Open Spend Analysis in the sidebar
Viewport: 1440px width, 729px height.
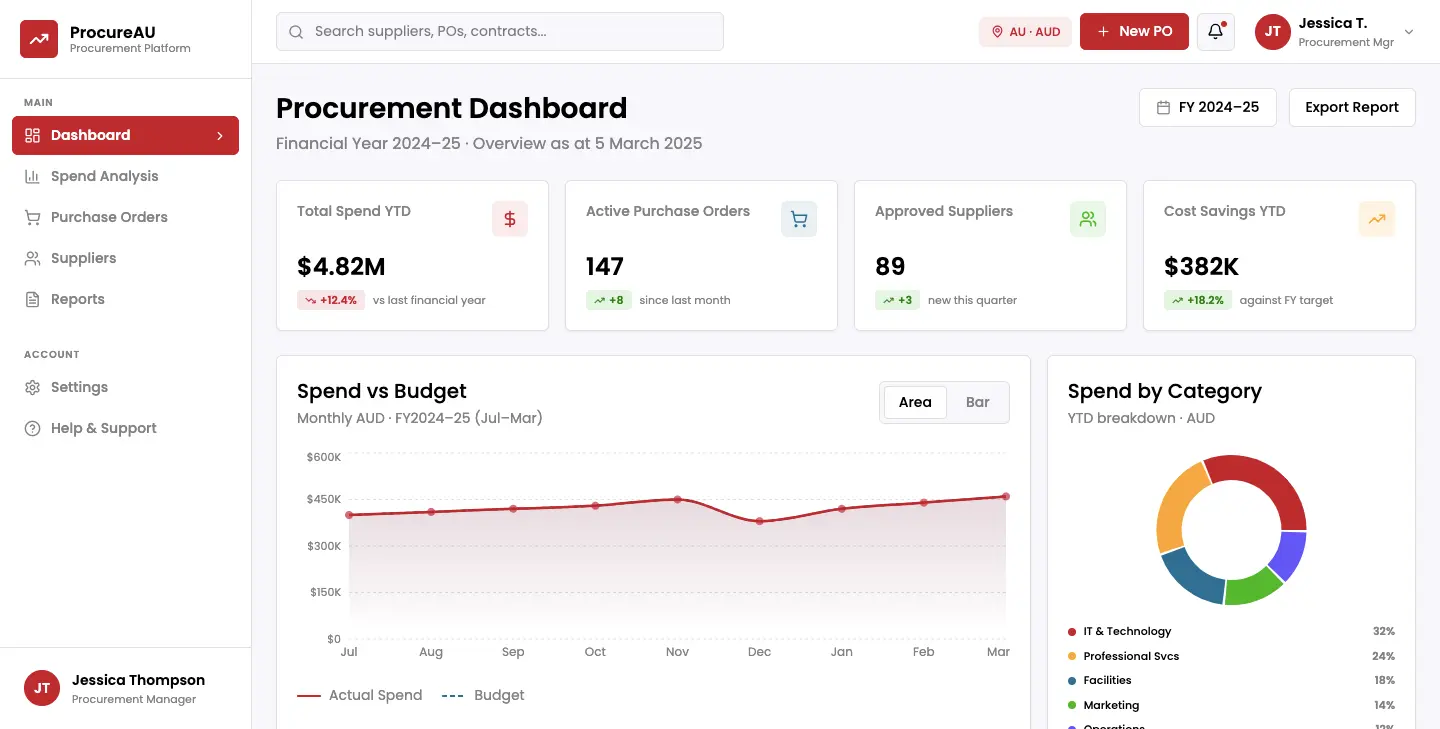(104, 176)
